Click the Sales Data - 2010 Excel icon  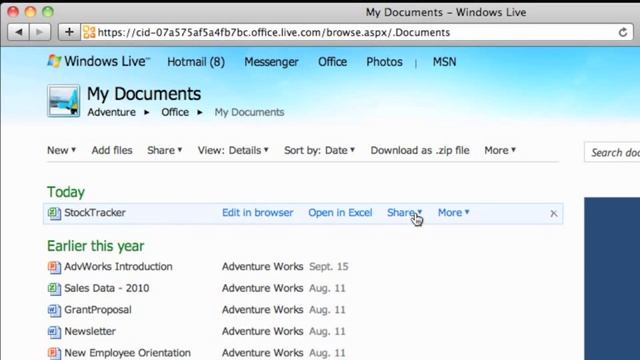54,289
